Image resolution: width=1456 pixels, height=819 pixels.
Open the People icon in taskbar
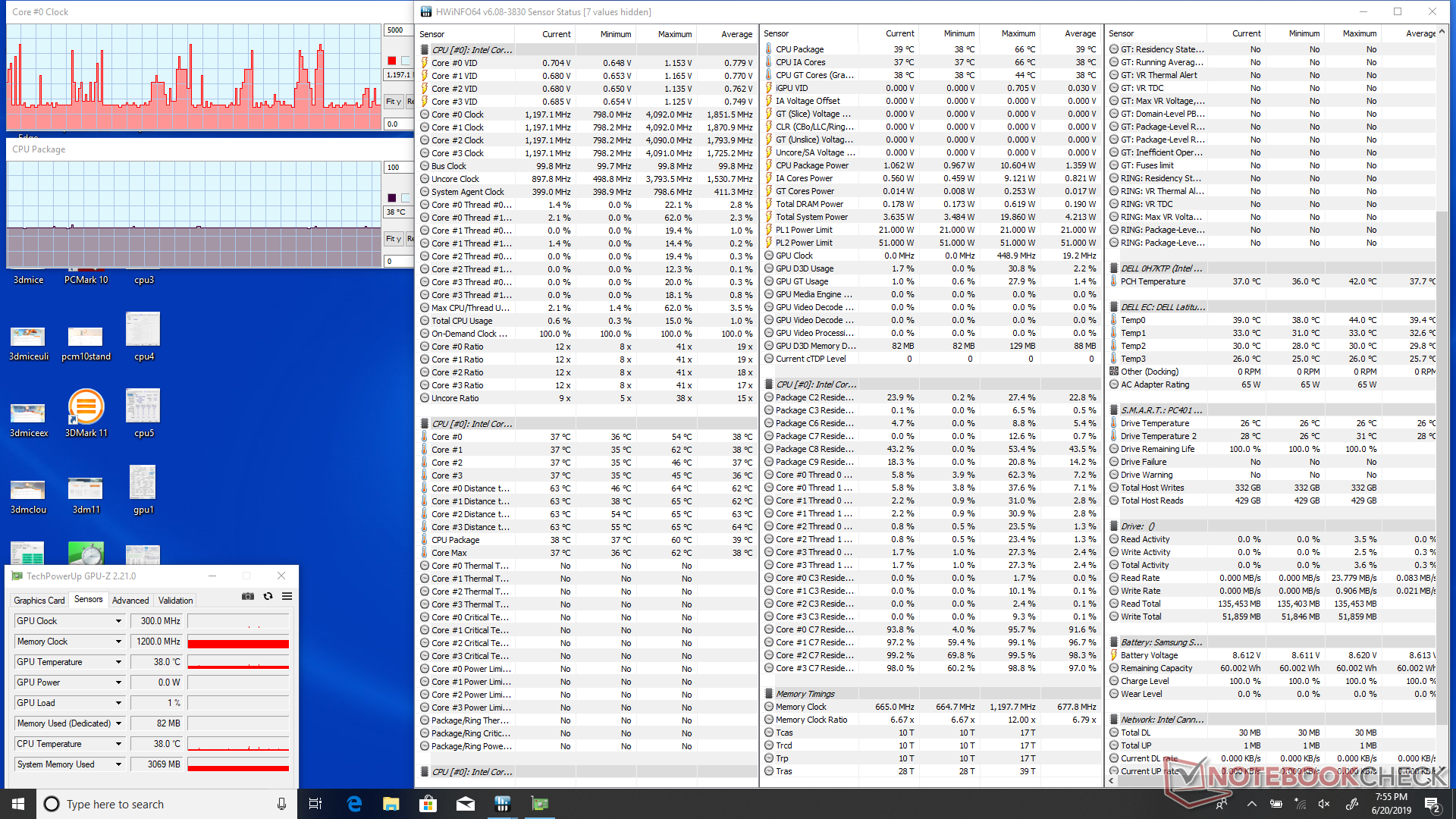click(x=1222, y=804)
